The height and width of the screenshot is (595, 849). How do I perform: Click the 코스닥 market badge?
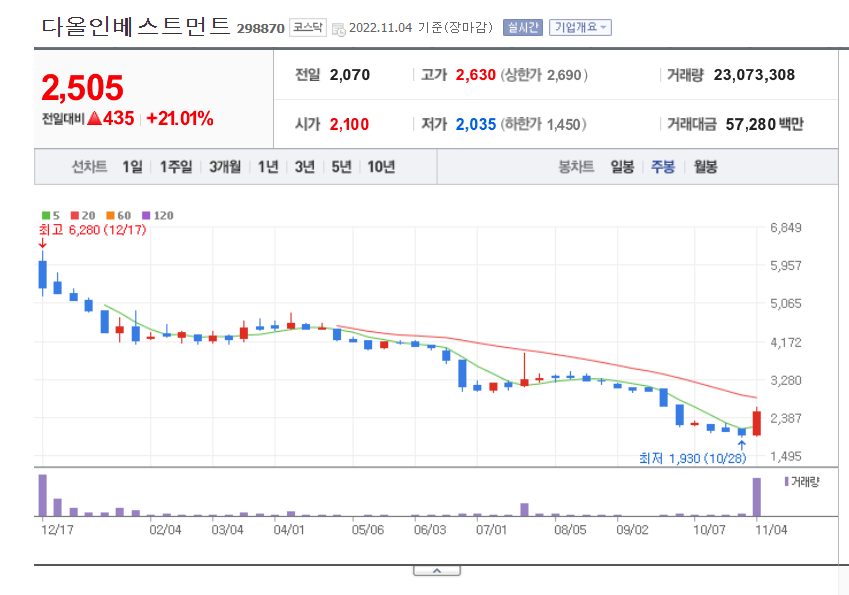308,27
